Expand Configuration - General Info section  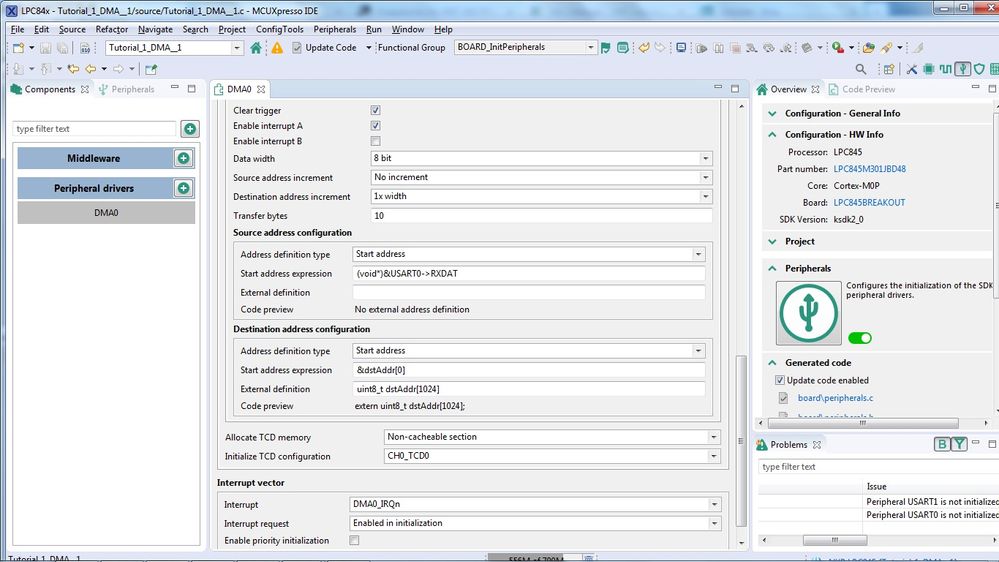point(772,113)
